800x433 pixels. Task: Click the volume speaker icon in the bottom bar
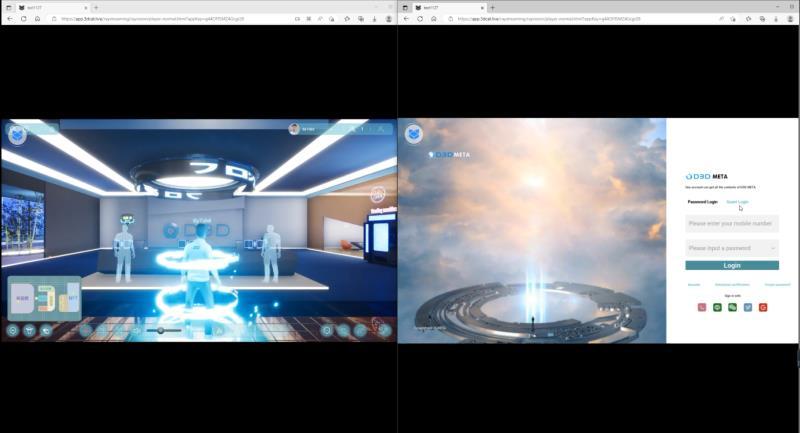pyautogui.click(x=136, y=330)
